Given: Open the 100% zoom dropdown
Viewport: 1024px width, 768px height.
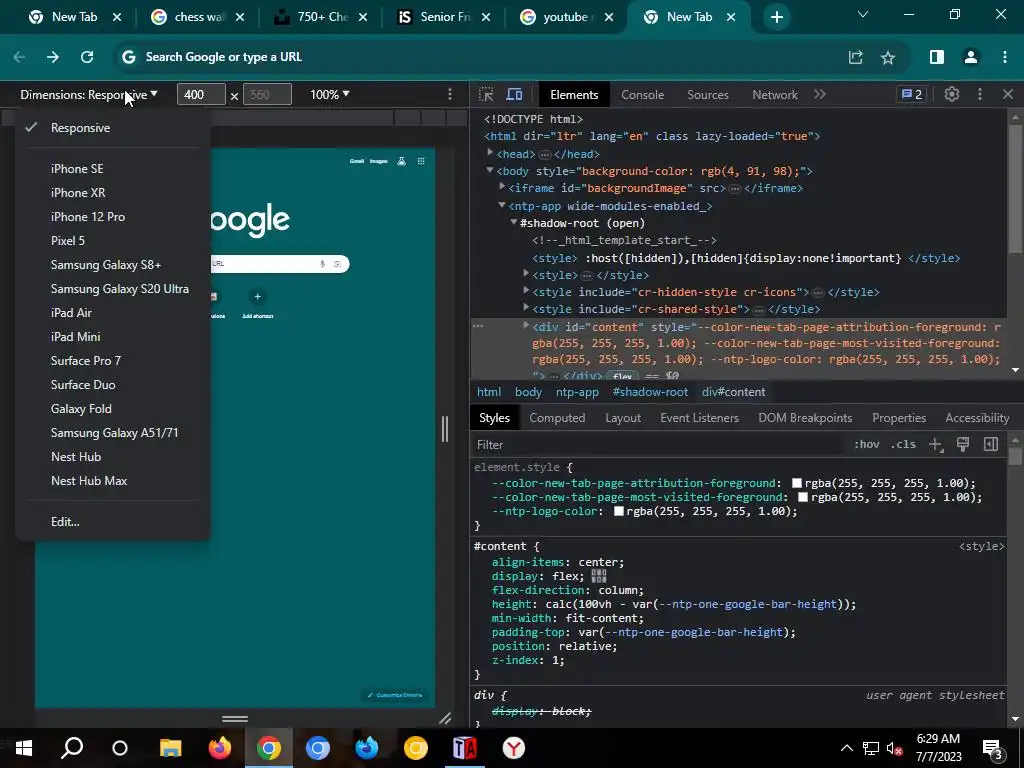Looking at the screenshot, I should tap(330, 95).
